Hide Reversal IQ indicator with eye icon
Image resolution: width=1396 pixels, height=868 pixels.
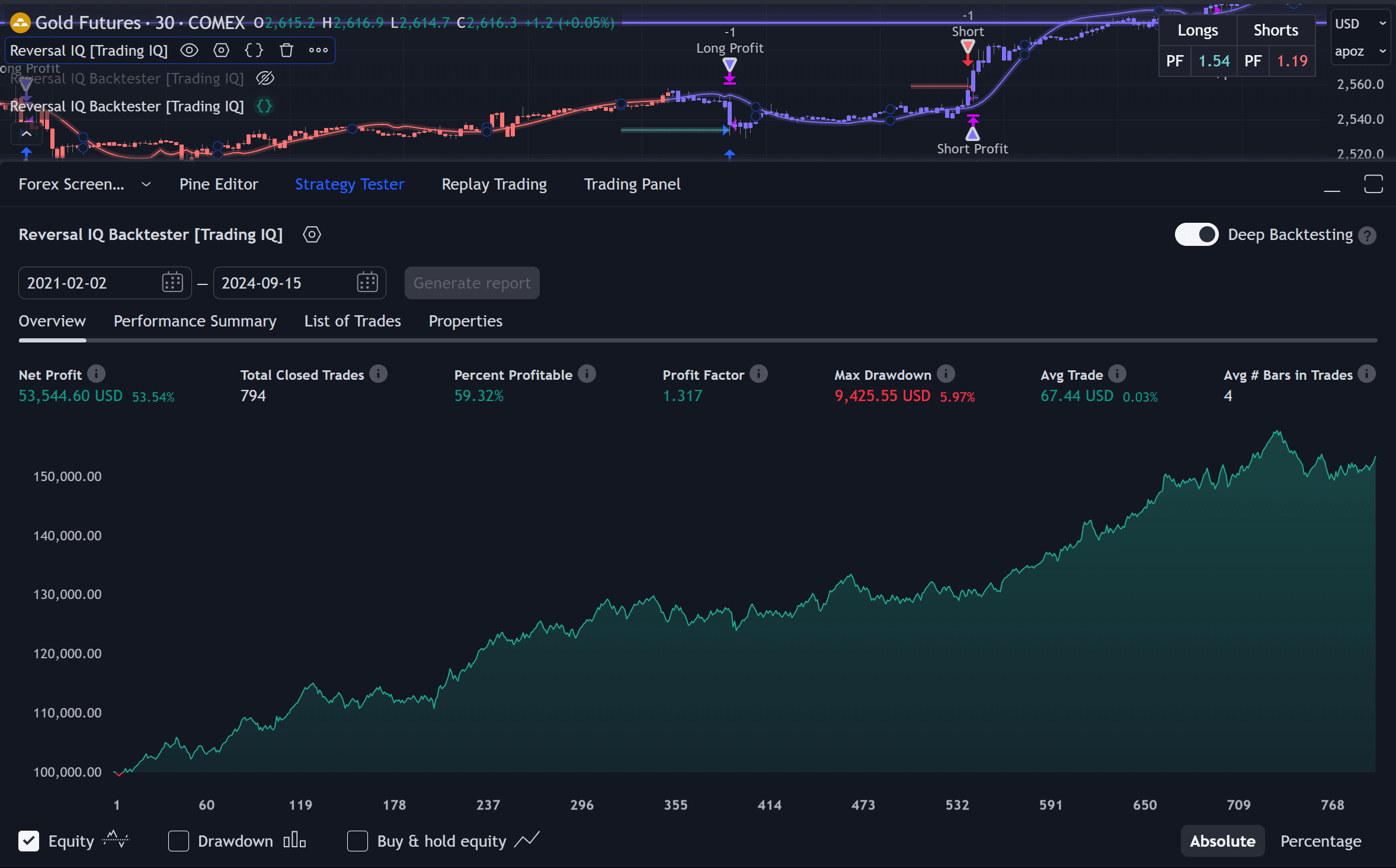pyautogui.click(x=189, y=50)
